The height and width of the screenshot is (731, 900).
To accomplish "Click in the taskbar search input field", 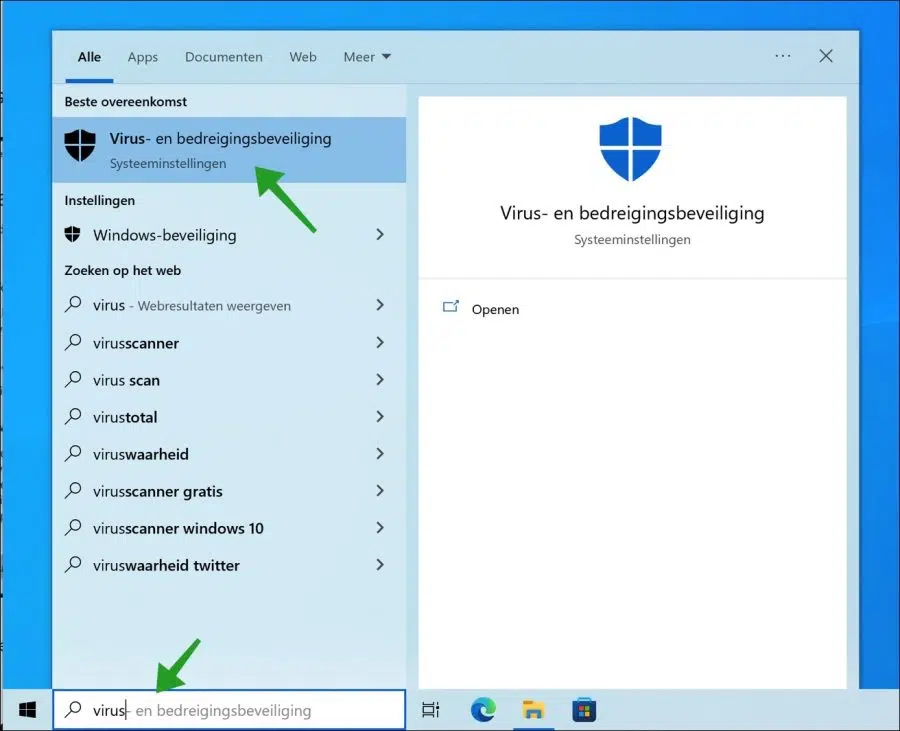I will tap(229, 710).
